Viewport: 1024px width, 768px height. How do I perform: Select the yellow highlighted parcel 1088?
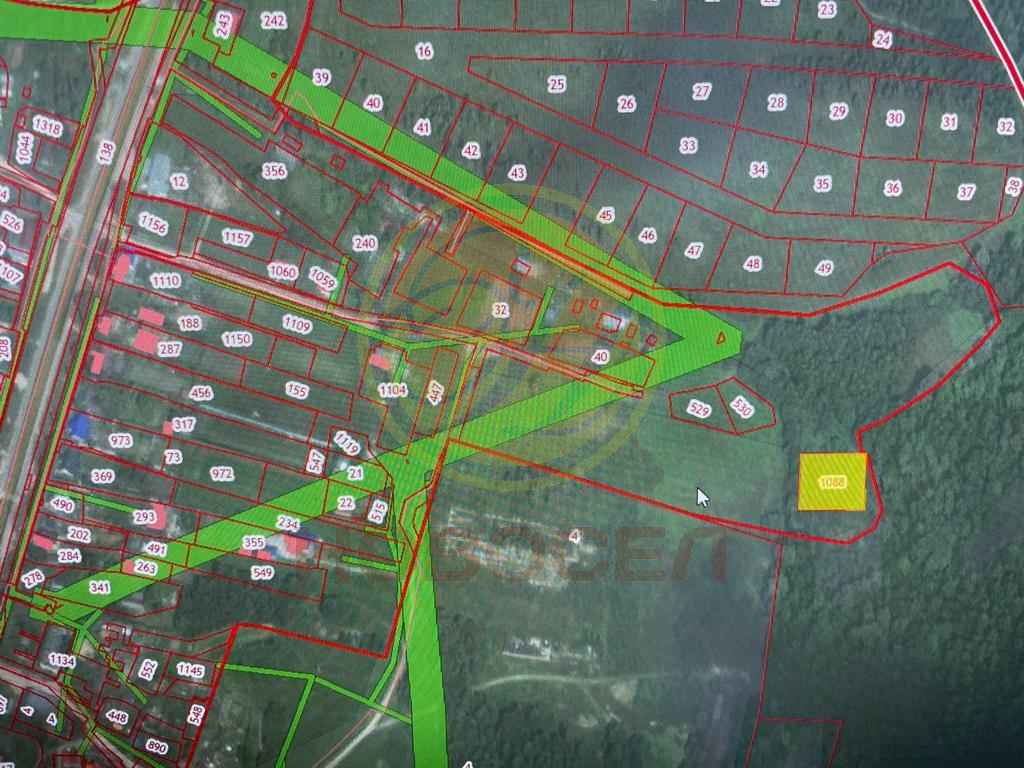pos(832,482)
